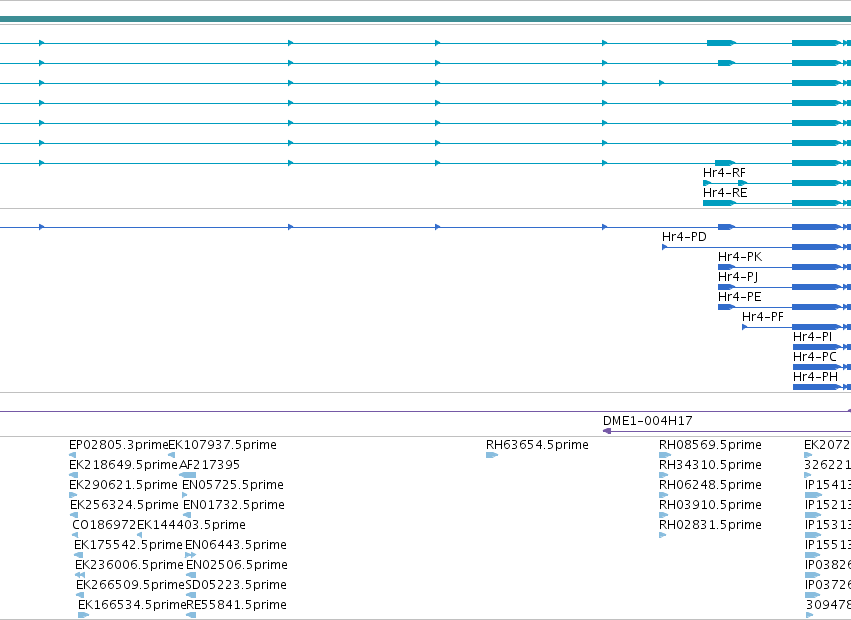
Task: Click the EN06443.5prime label
Action: [236, 545]
